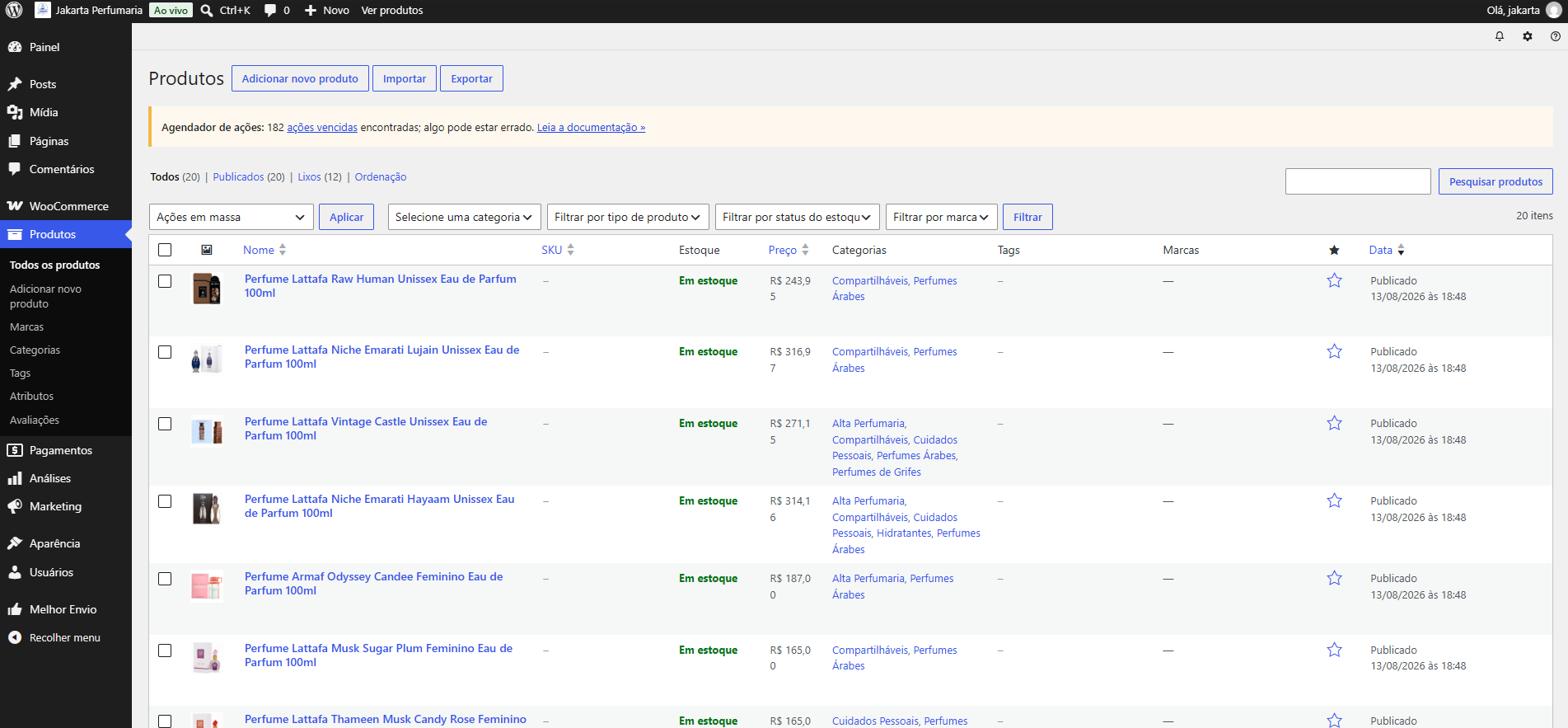The height and width of the screenshot is (728, 1568).
Task: Toggle featured star for Musk Sugar Plum
Action: [1335, 650]
